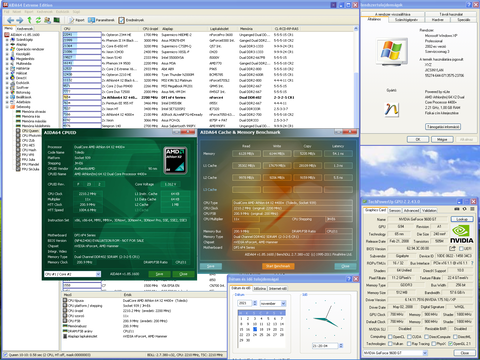Switch to the Hardver tab in system properties
480x360 pixels.
(x=438, y=20)
